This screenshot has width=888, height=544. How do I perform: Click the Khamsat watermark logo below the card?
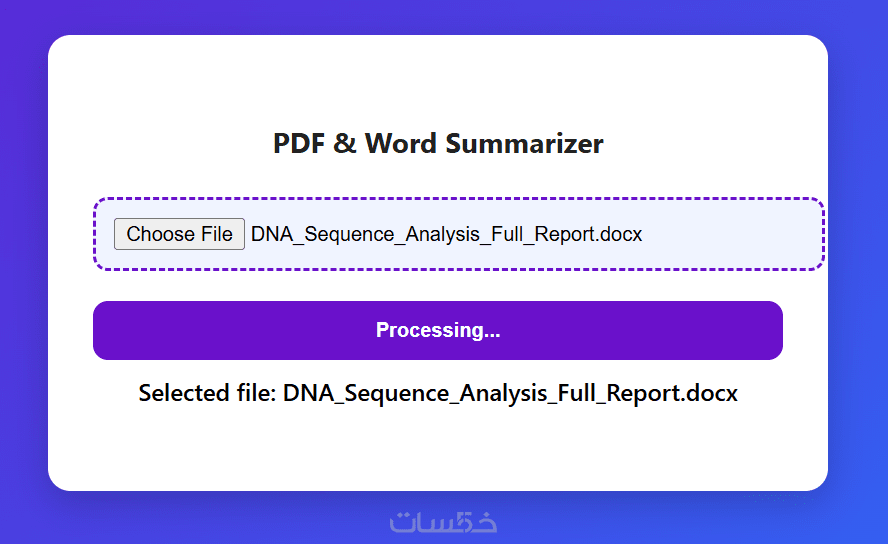pyautogui.click(x=443, y=522)
